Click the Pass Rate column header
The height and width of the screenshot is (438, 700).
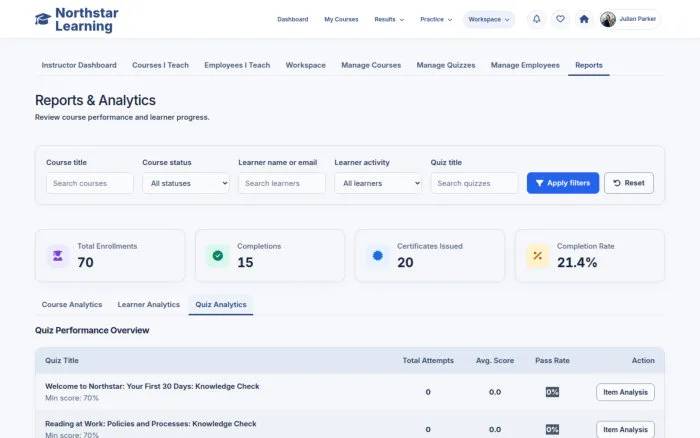[552, 360]
